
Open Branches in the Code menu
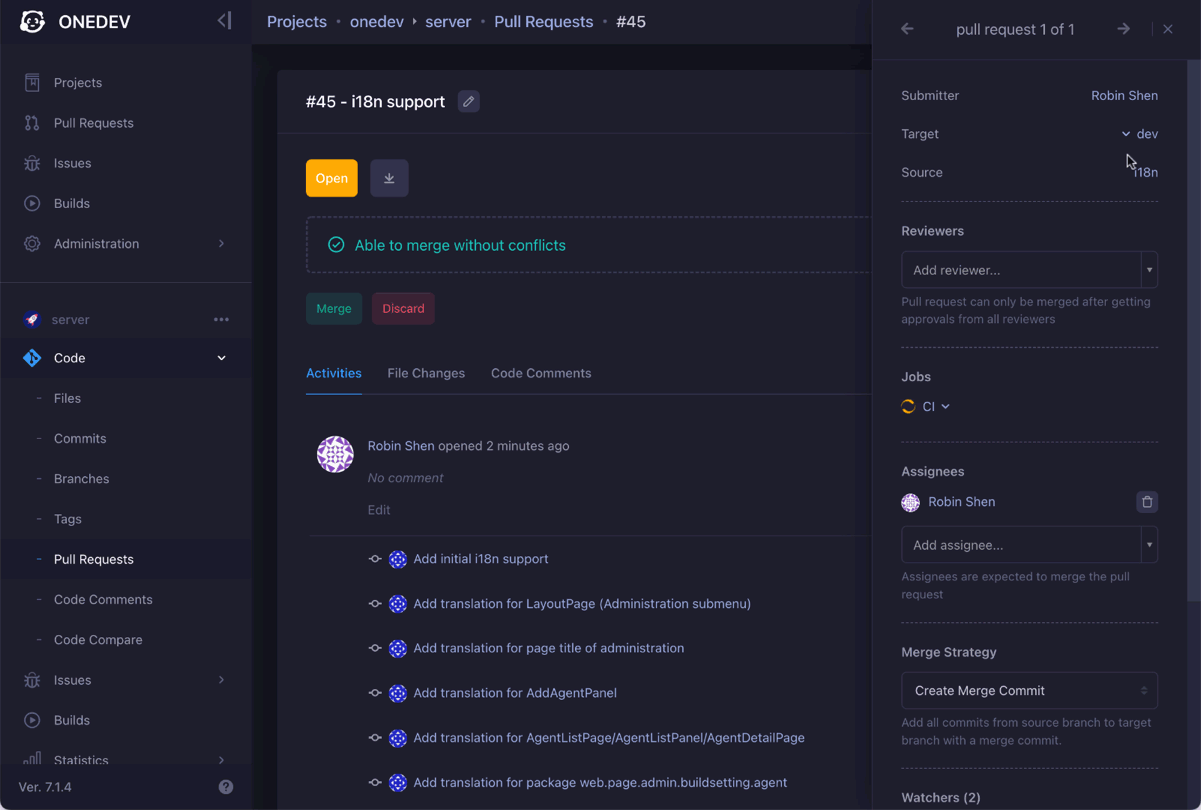tap(82, 479)
